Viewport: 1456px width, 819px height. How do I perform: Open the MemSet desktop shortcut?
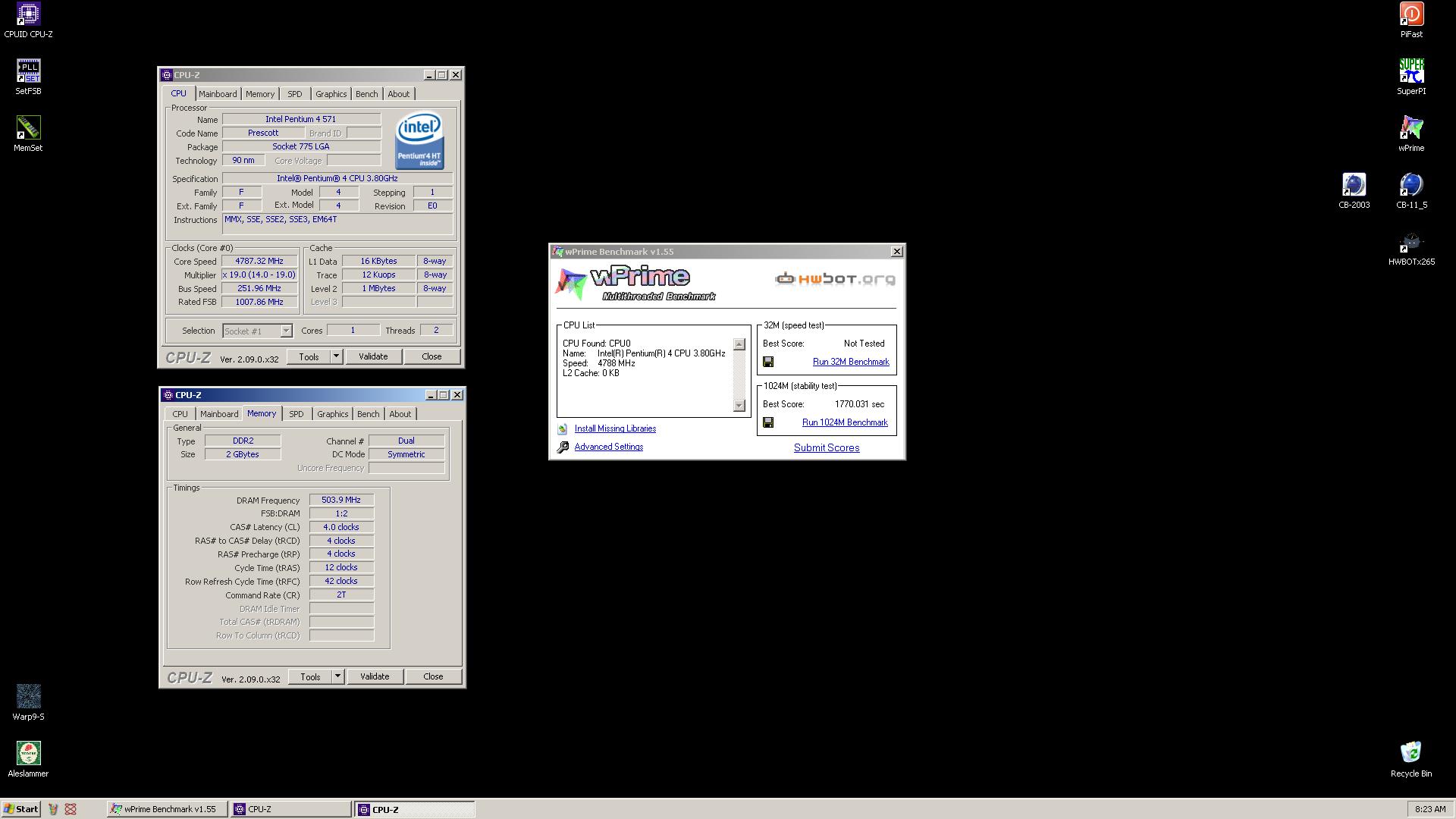point(28,134)
